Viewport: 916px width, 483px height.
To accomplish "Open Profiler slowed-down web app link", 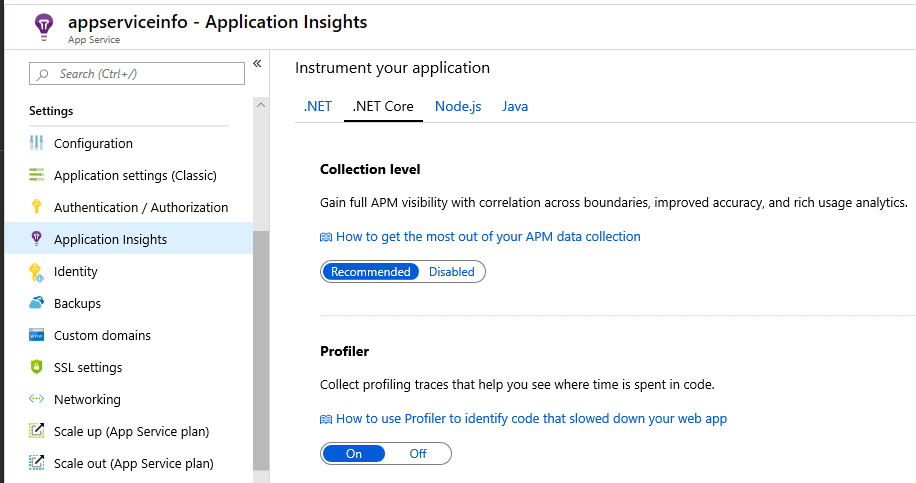I will pyautogui.click(x=531, y=419).
